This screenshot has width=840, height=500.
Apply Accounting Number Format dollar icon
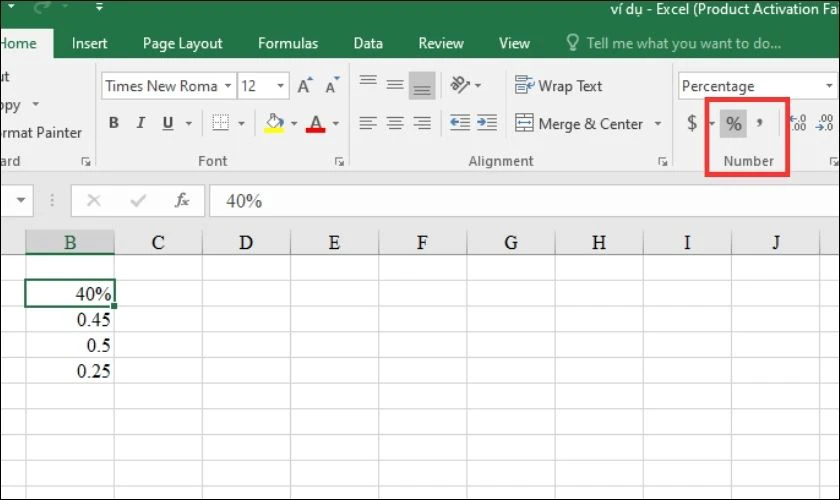(692, 124)
